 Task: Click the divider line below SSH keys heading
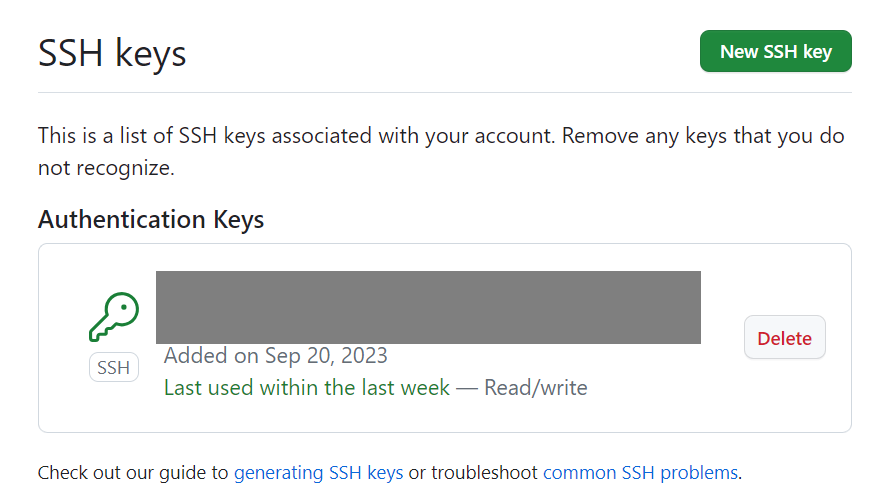tap(445, 92)
